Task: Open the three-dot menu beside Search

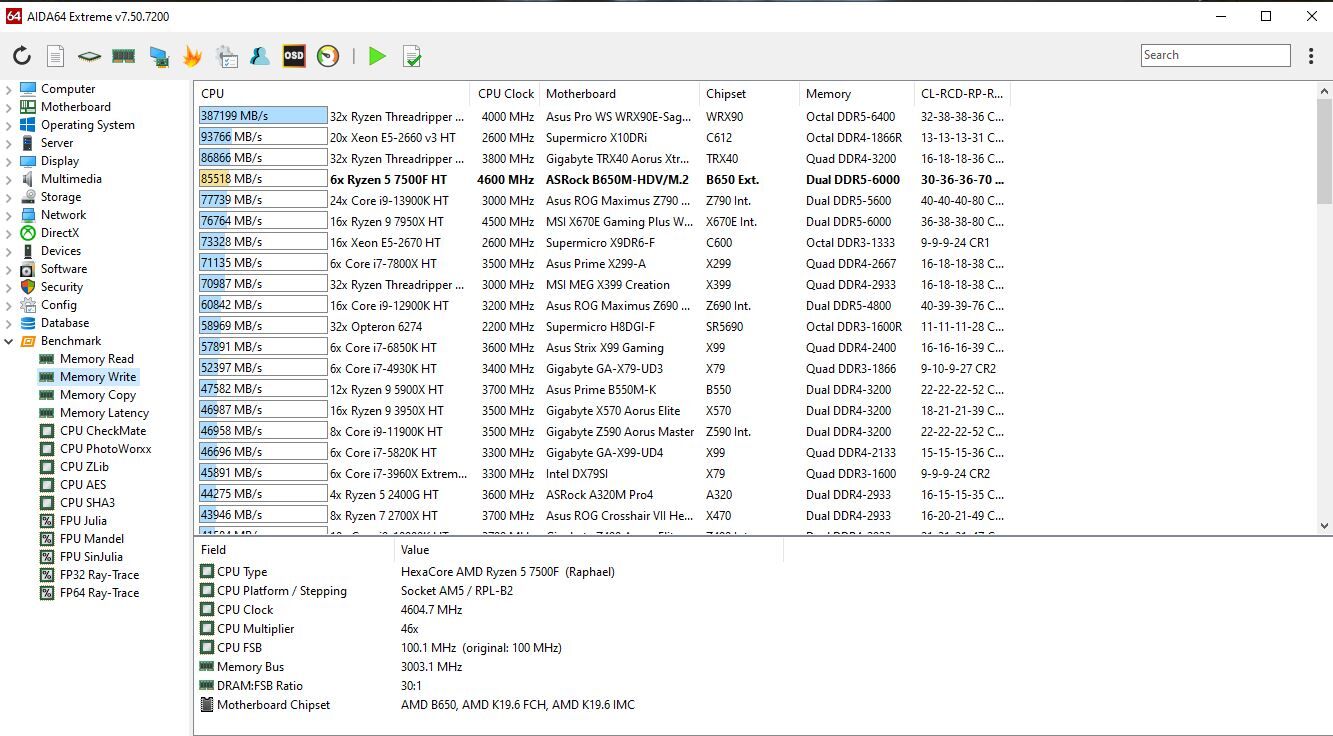Action: [x=1311, y=56]
